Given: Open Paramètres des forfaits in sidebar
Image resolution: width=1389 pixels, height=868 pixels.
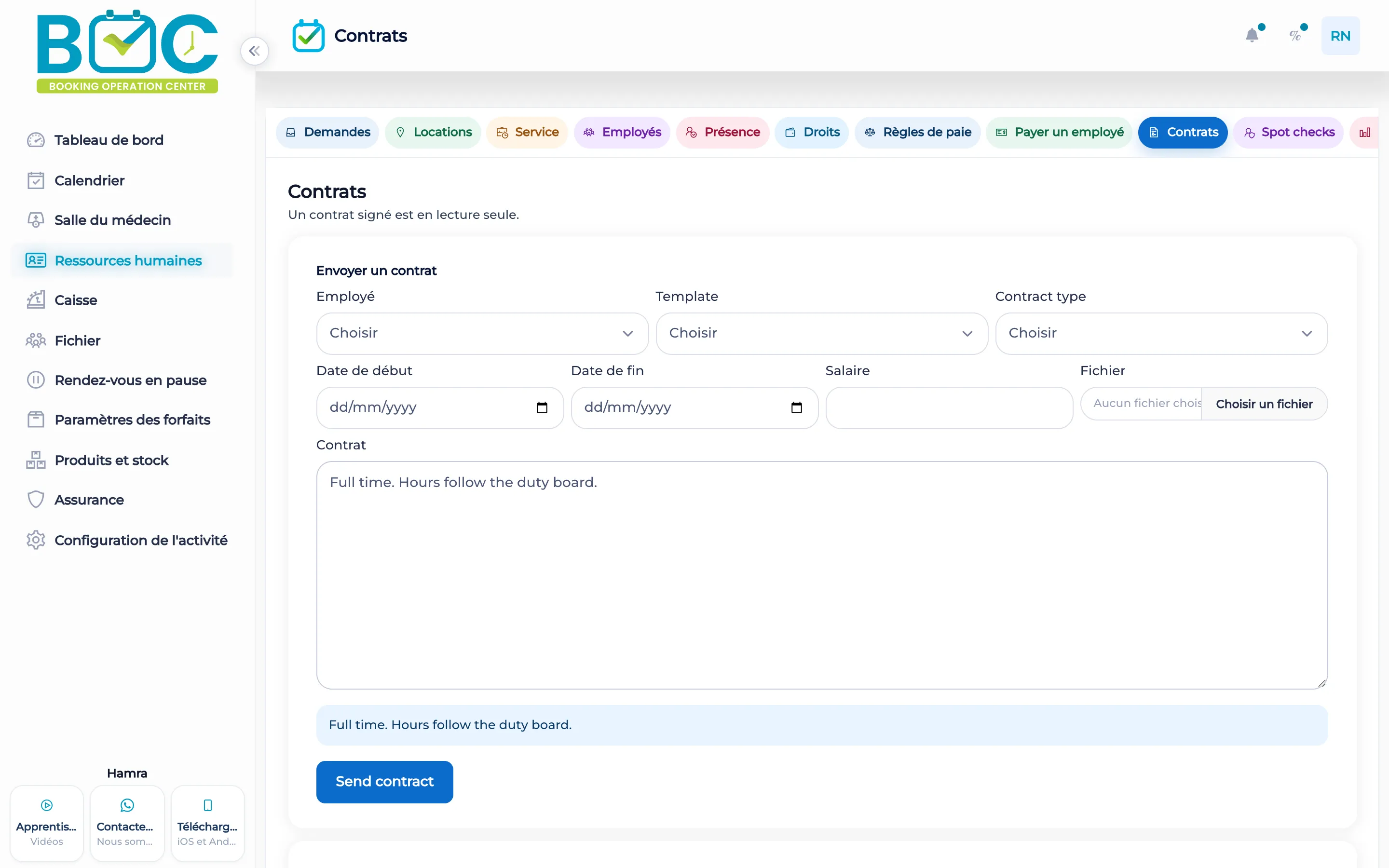Looking at the screenshot, I should pyautogui.click(x=122, y=420).
